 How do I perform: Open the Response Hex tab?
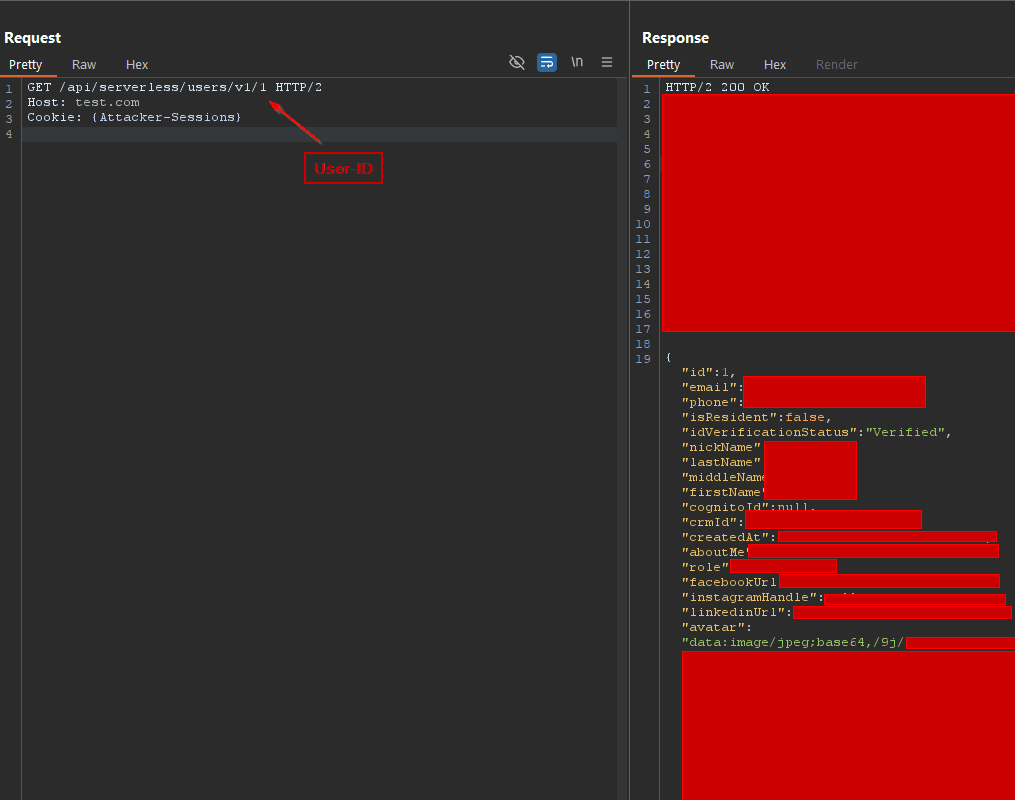775,65
